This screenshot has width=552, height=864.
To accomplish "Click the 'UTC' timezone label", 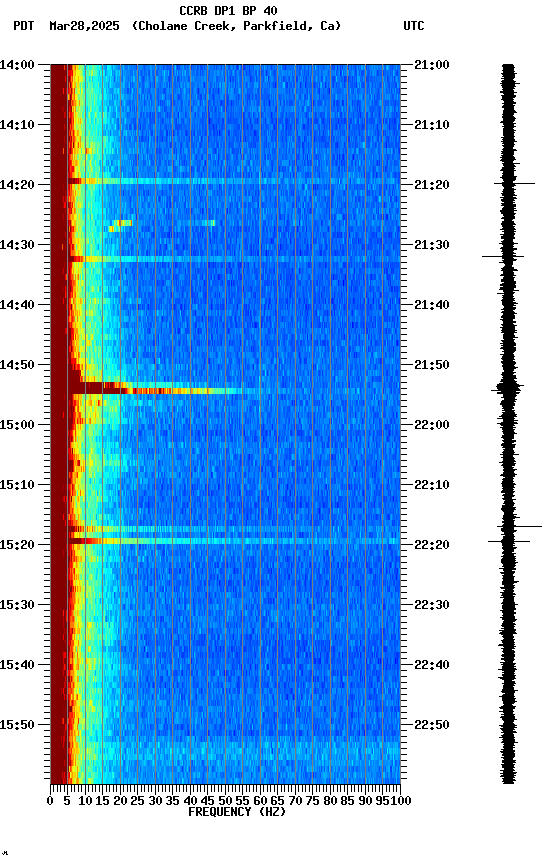I will tap(414, 26).
